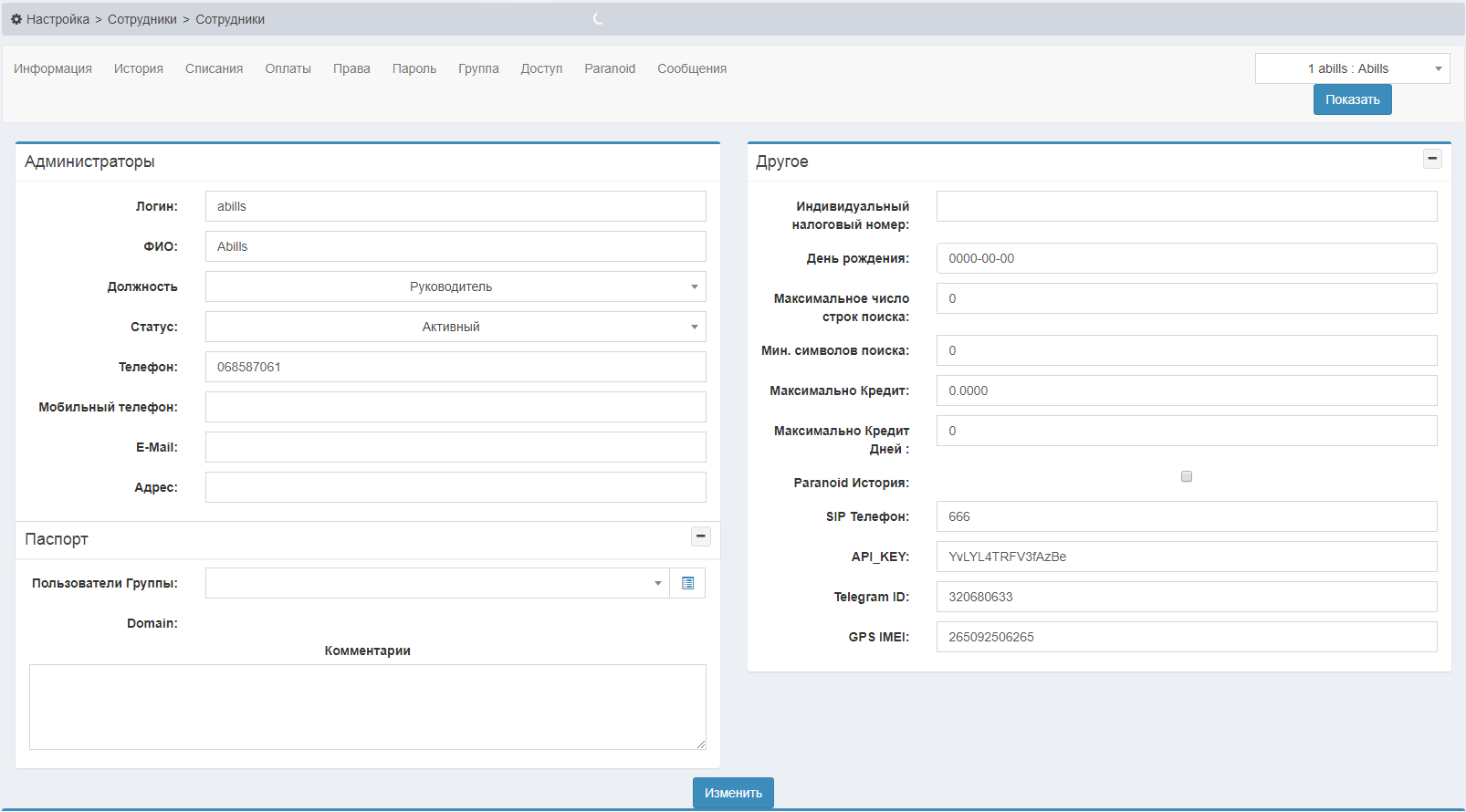Open the Сообщения tab
Screen dimensions: 1466x812
pyautogui.click(x=691, y=68)
